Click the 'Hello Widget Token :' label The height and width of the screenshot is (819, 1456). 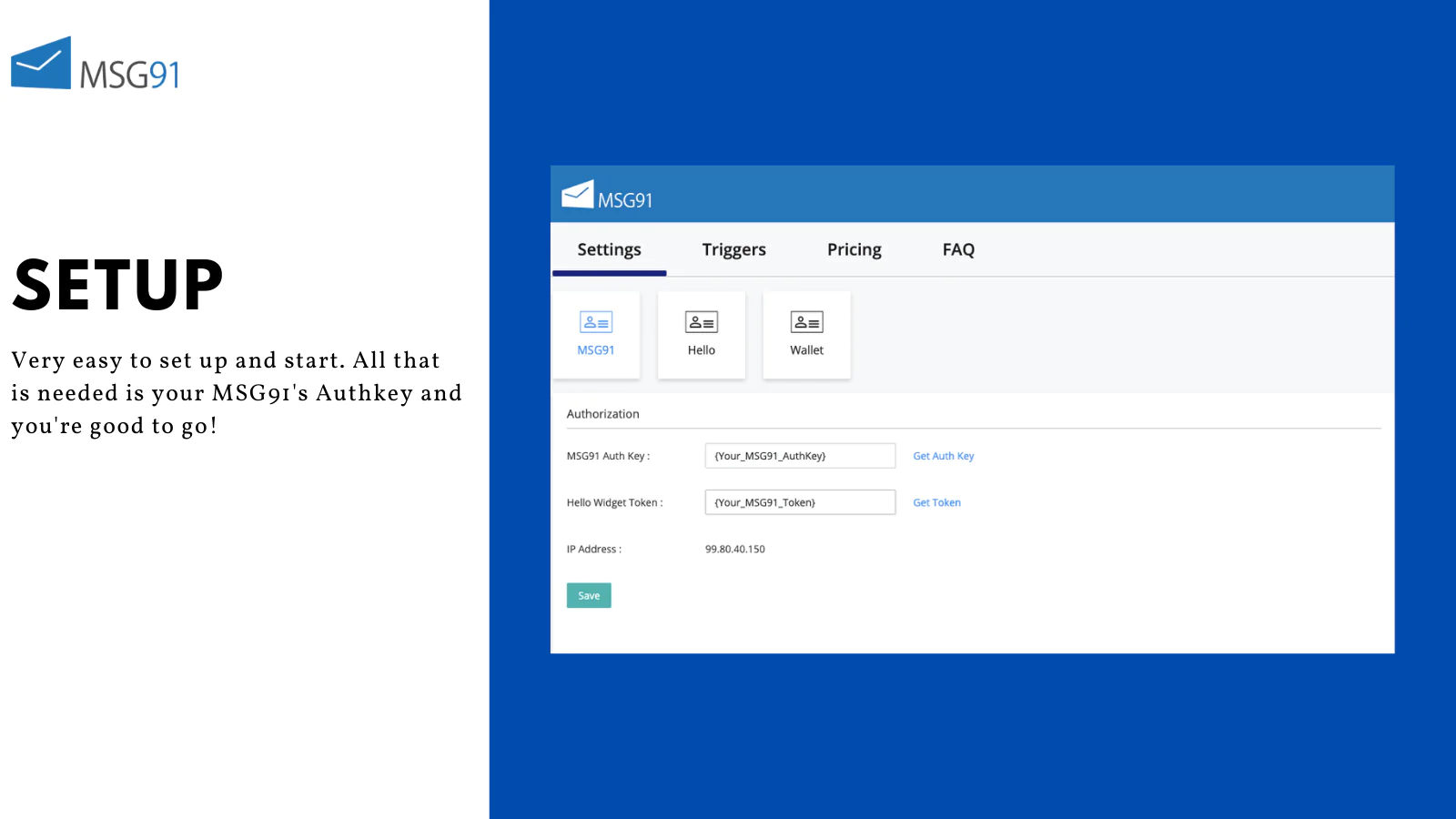tap(614, 502)
